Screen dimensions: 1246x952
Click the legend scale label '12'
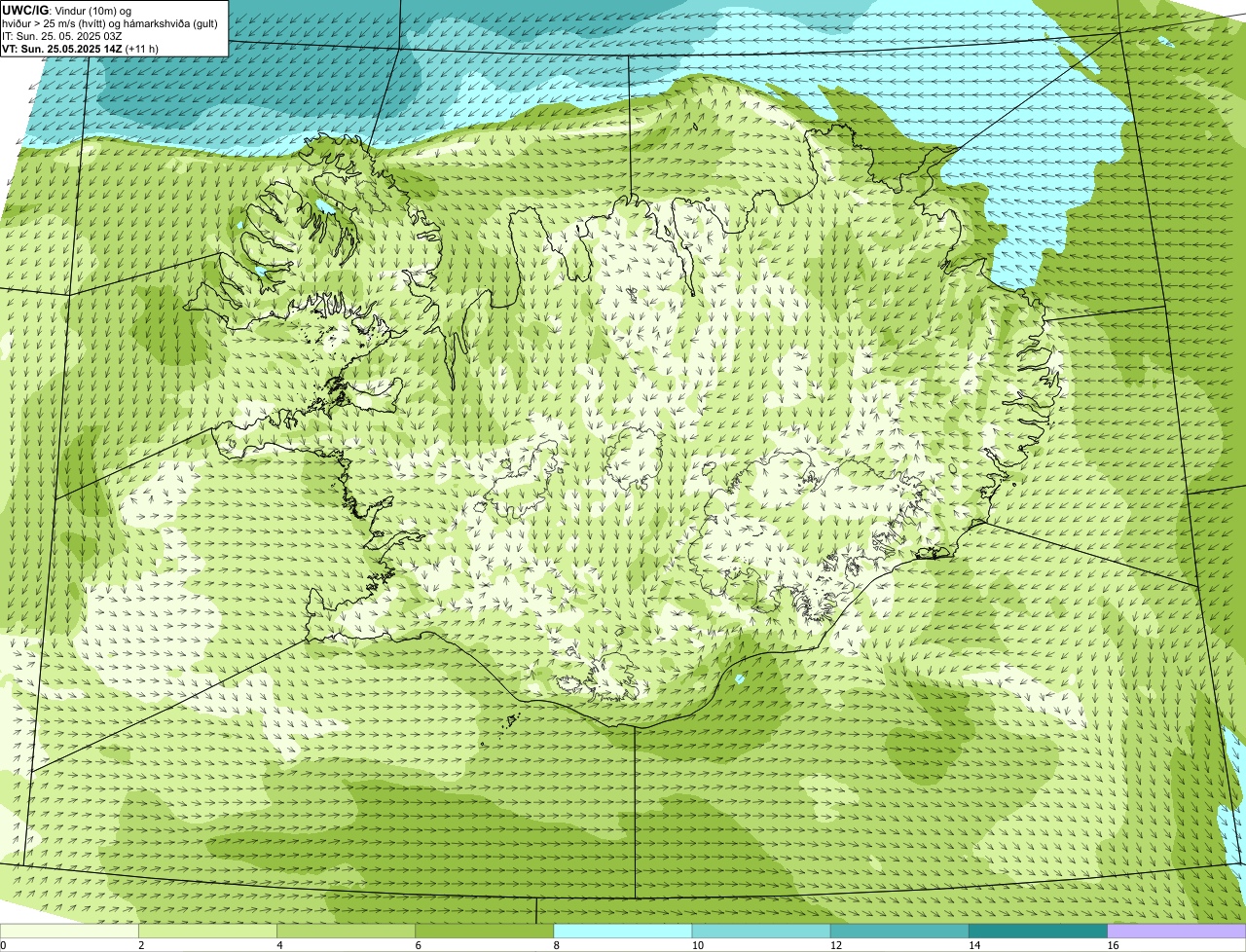(x=835, y=945)
